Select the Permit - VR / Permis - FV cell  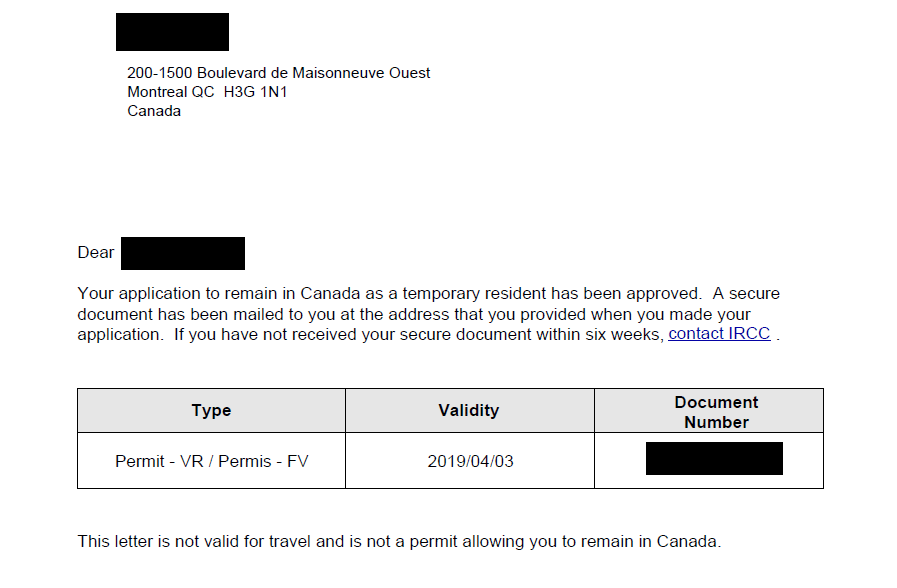[211, 460]
